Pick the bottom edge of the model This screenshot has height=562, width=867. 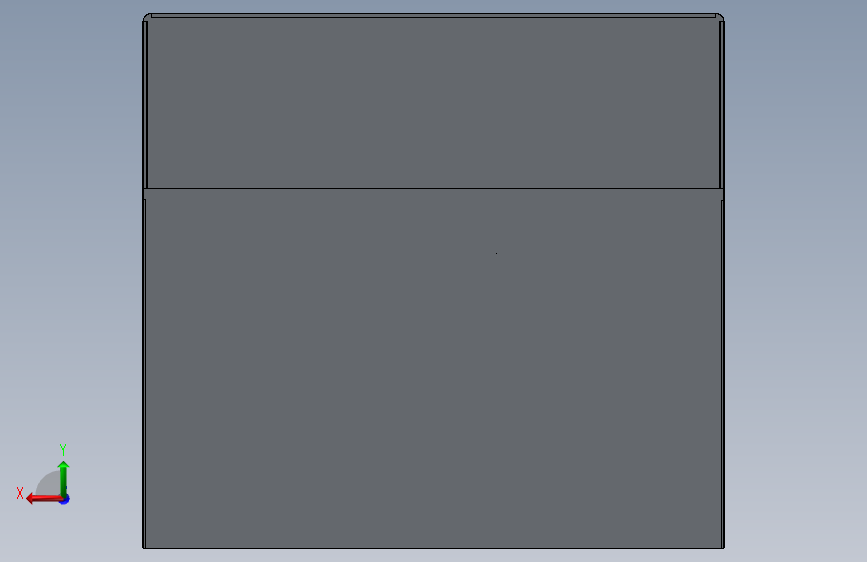(x=434, y=548)
